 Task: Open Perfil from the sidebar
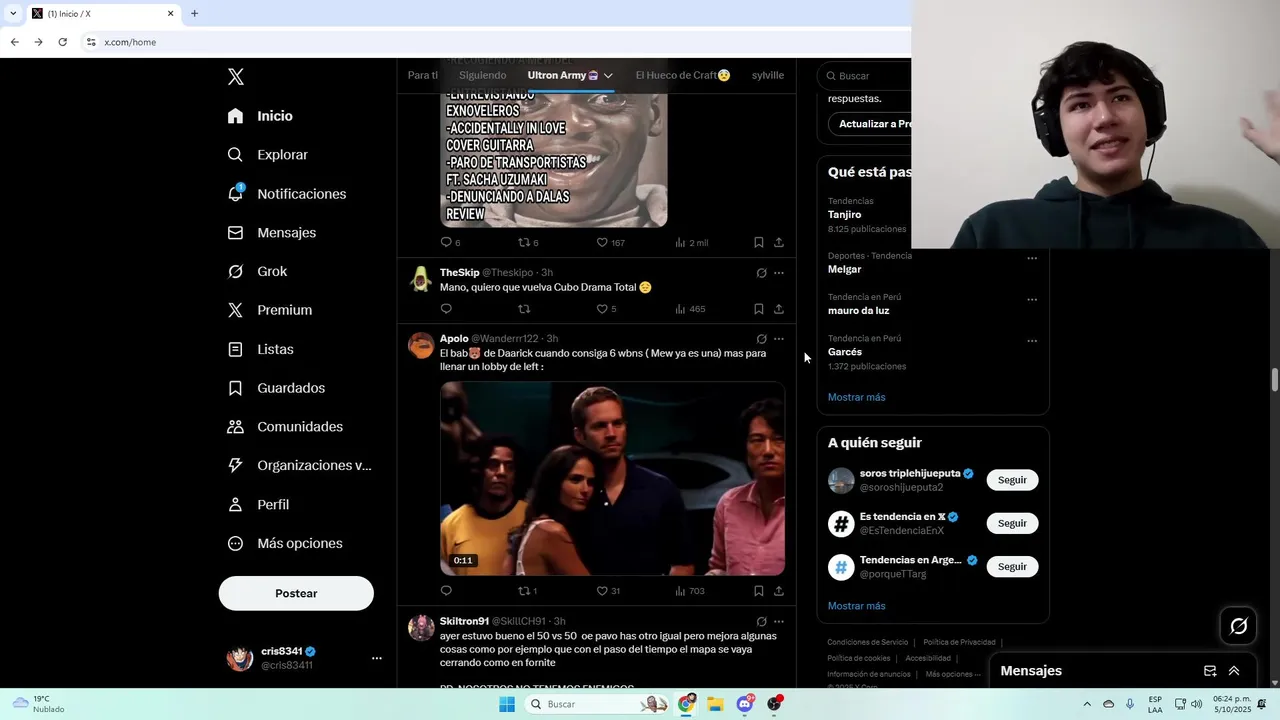coord(258,504)
